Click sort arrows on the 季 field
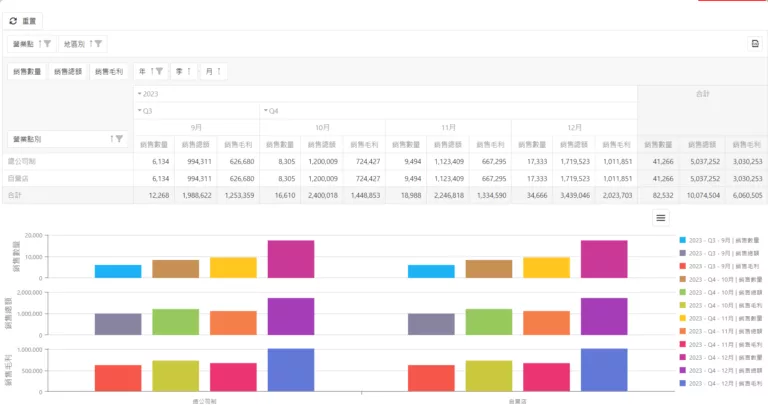The width and height of the screenshot is (768, 406). tap(188, 71)
